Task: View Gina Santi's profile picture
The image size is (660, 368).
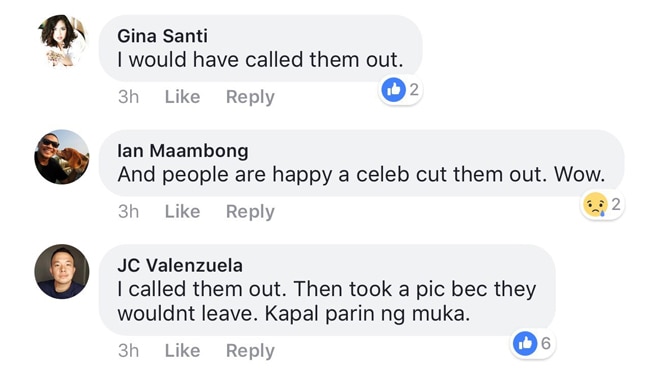Action: [62, 41]
